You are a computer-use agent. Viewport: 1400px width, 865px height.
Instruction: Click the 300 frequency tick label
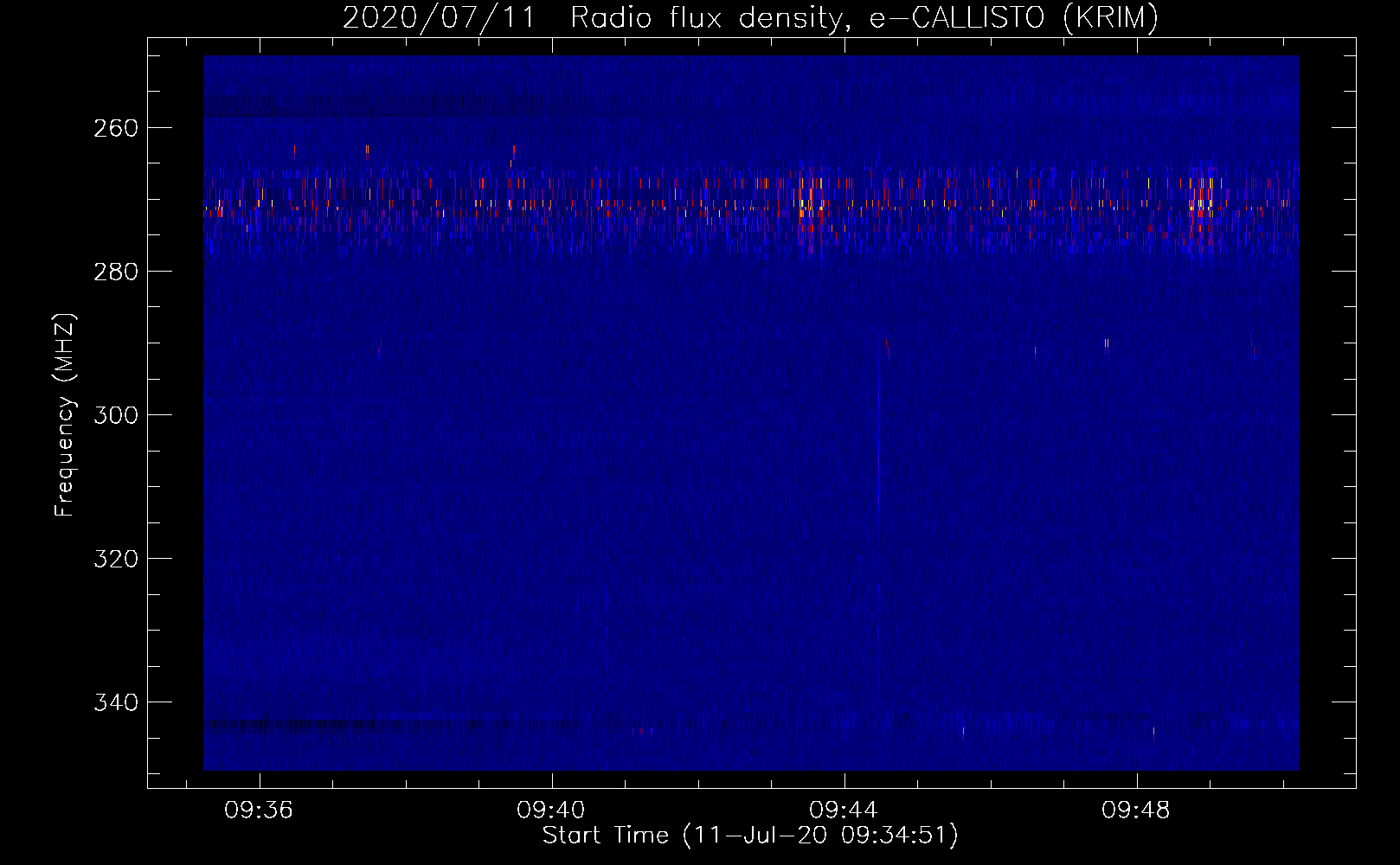click(116, 415)
